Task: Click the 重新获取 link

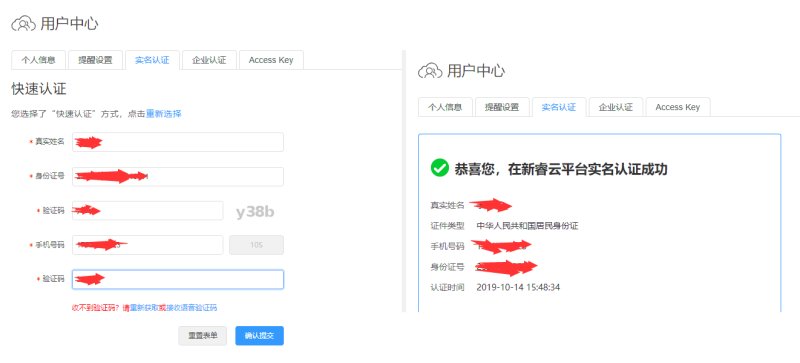Action: click(144, 307)
